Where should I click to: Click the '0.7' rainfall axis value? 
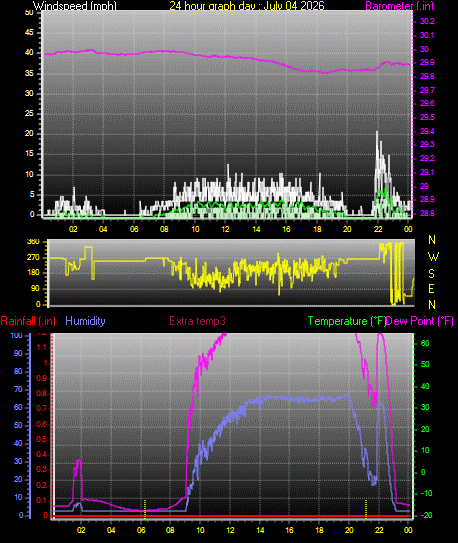pyautogui.click(x=42, y=409)
